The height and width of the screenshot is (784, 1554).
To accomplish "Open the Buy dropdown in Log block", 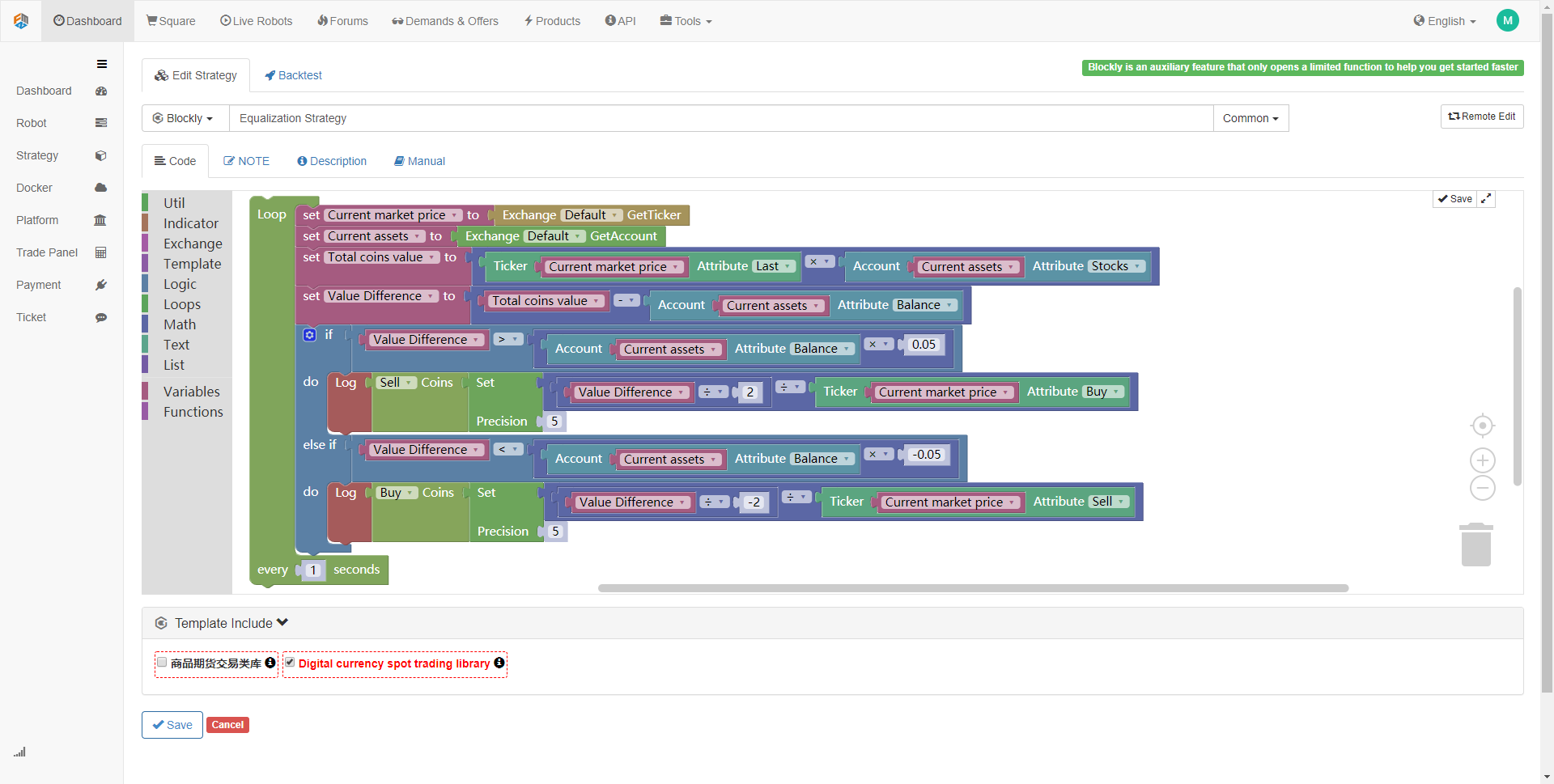I will point(397,493).
